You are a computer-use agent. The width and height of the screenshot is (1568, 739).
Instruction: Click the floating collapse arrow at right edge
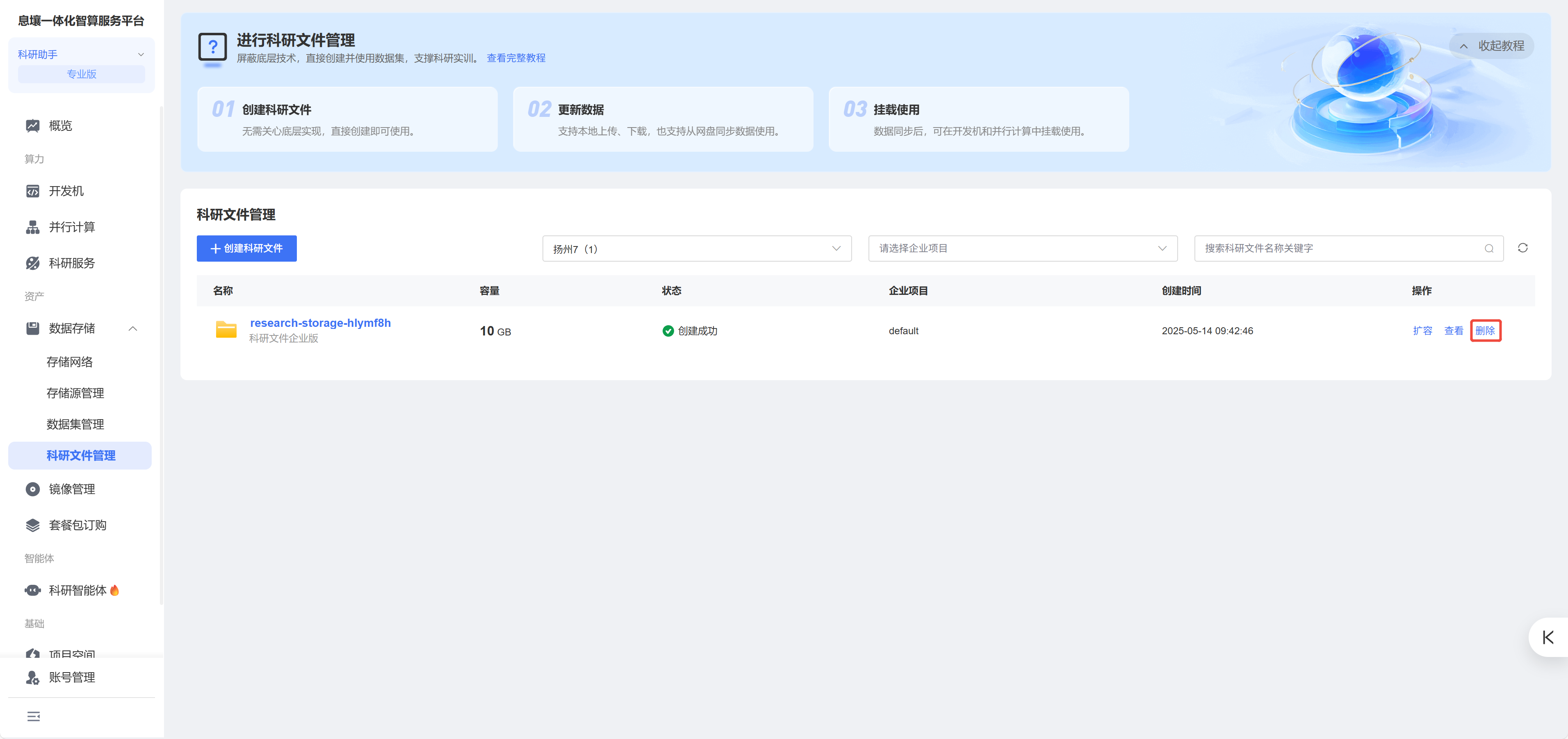click(x=1548, y=637)
